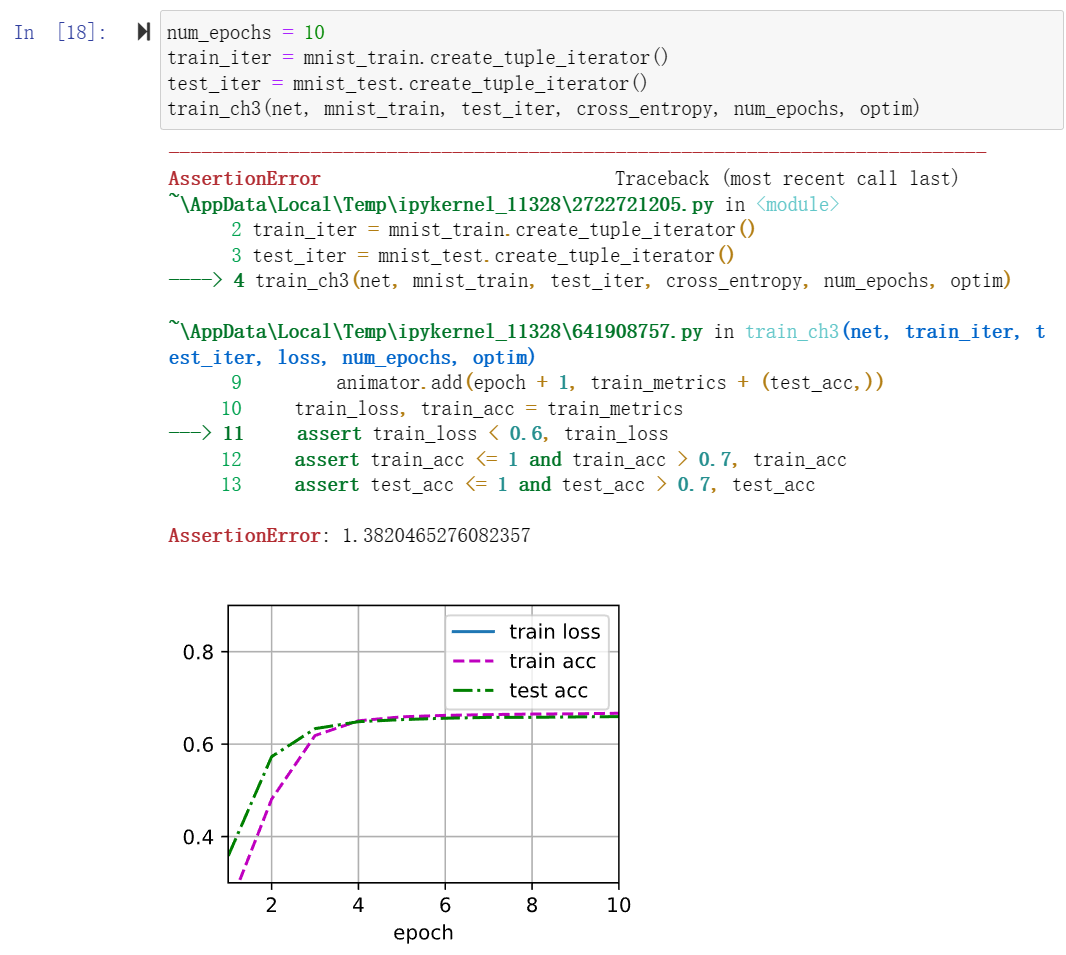Viewport: 1066px width, 955px height.
Task: Click the x-axis tick label 4
Action: [358, 905]
